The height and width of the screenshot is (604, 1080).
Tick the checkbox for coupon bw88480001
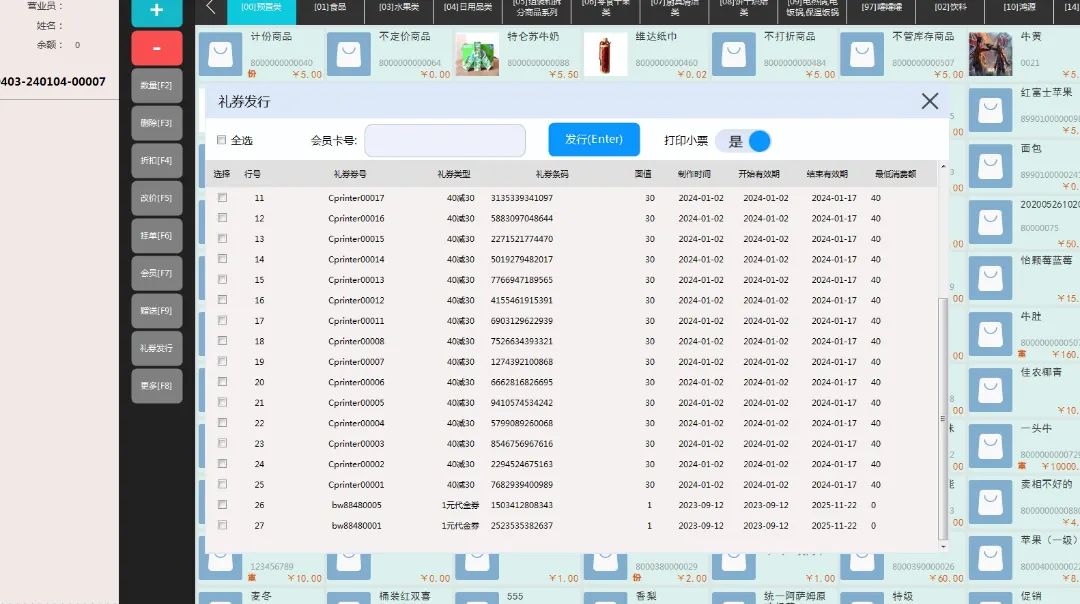coord(222,525)
